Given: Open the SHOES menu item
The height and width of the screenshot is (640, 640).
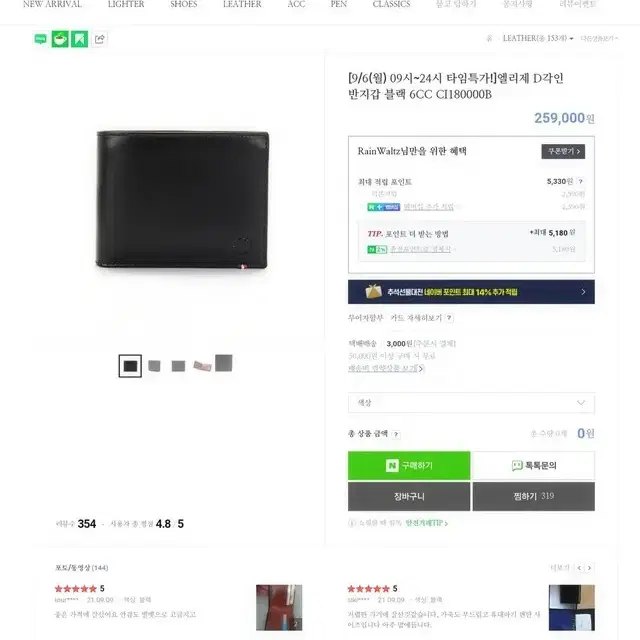Looking at the screenshot, I should tap(184, 4).
